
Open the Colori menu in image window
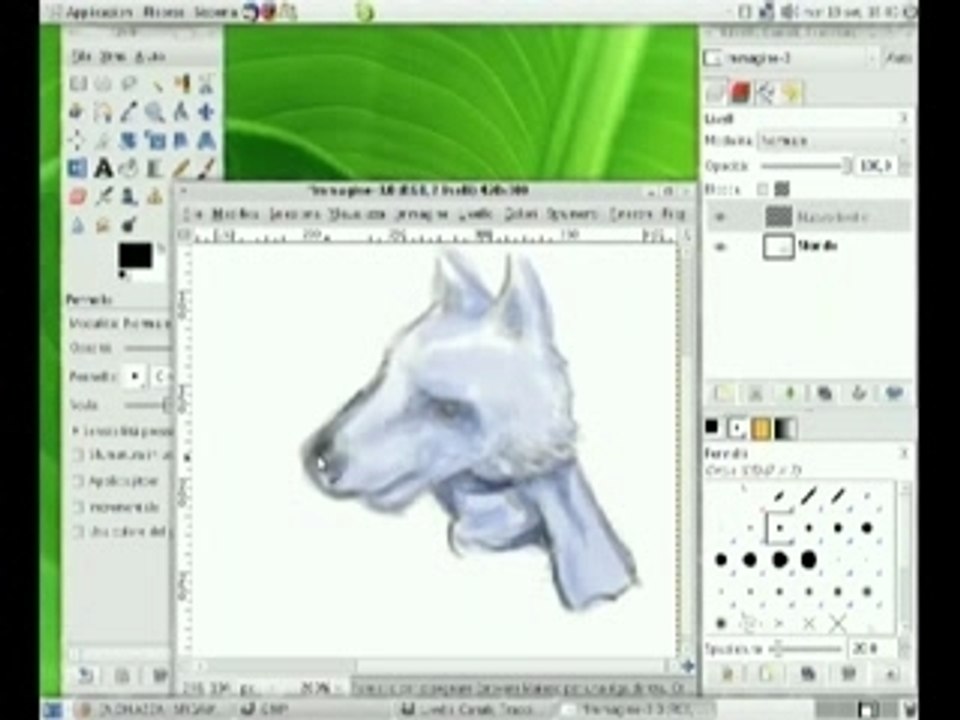(x=521, y=214)
